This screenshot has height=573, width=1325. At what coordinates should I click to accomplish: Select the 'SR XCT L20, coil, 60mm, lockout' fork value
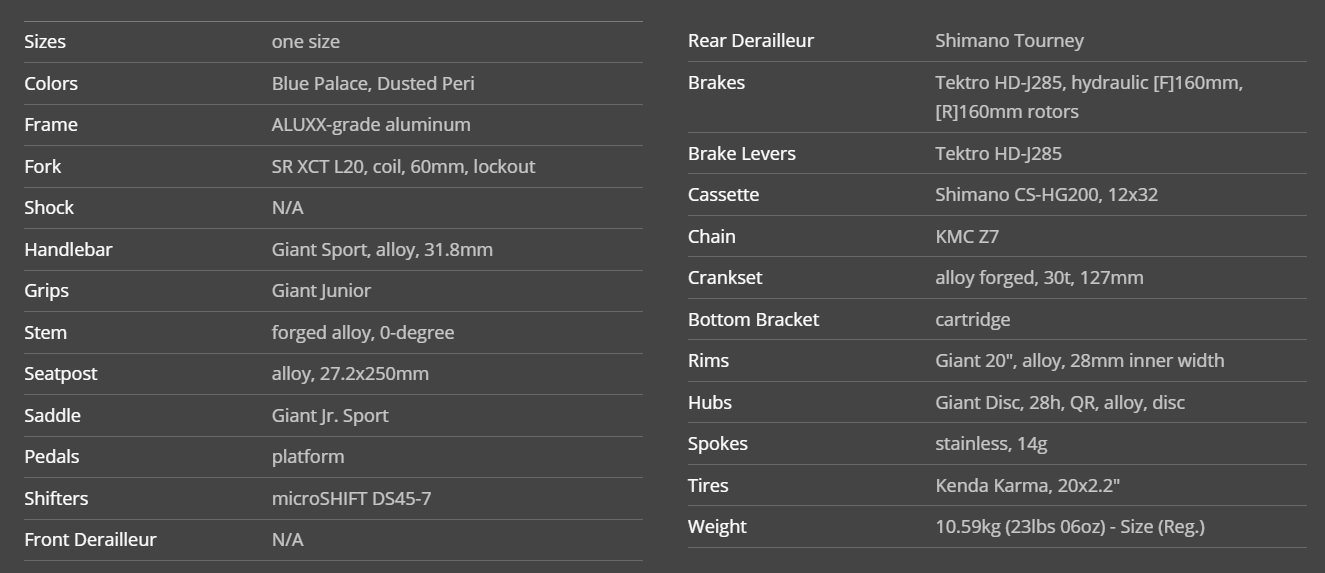click(403, 167)
